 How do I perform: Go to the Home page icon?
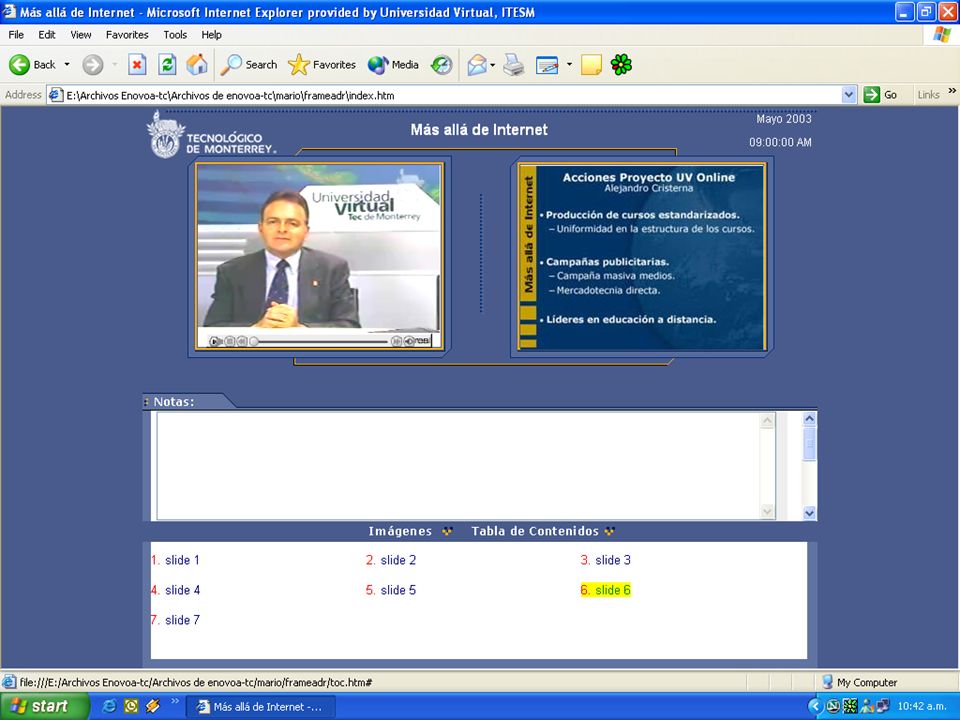(x=197, y=64)
